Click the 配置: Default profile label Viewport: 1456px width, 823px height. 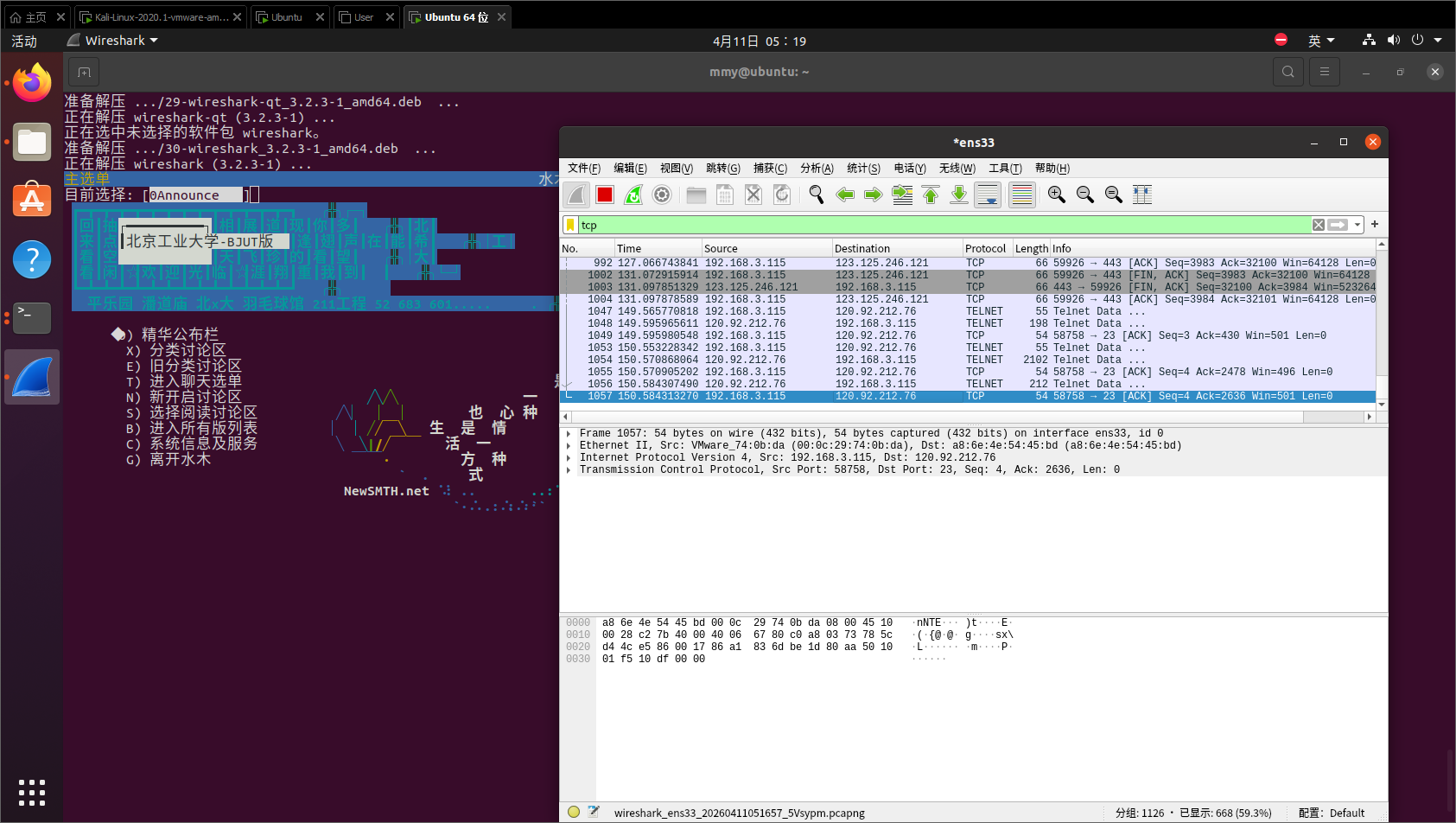click(1332, 813)
